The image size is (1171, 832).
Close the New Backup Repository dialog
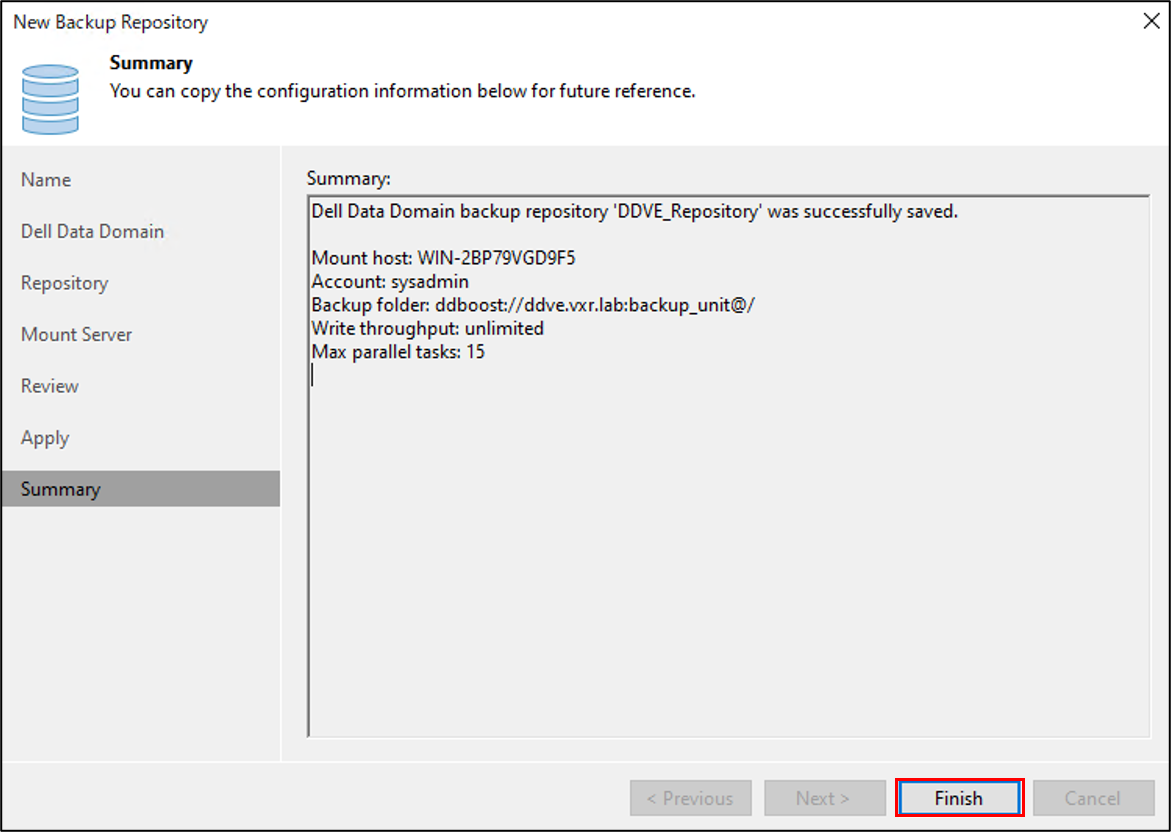pyautogui.click(x=1151, y=22)
